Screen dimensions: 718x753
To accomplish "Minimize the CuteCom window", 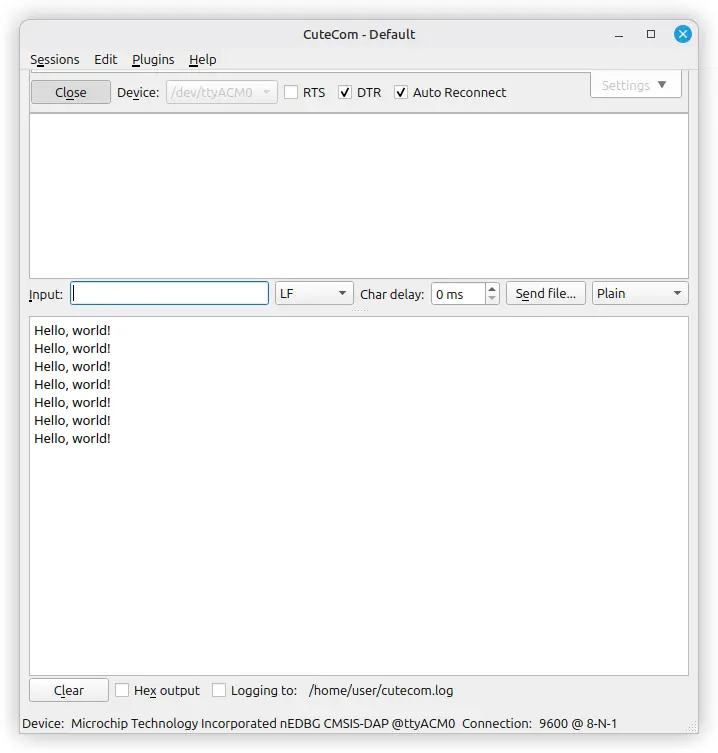I will pos(619,35).
